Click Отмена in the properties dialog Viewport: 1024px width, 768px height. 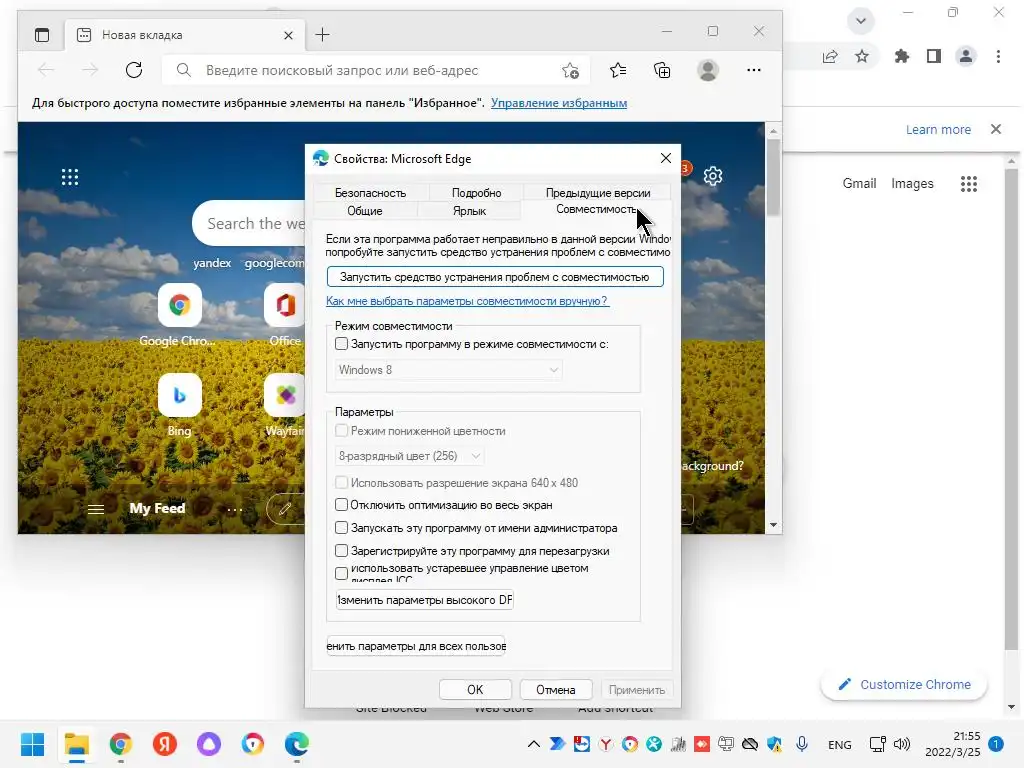point(556,690)
